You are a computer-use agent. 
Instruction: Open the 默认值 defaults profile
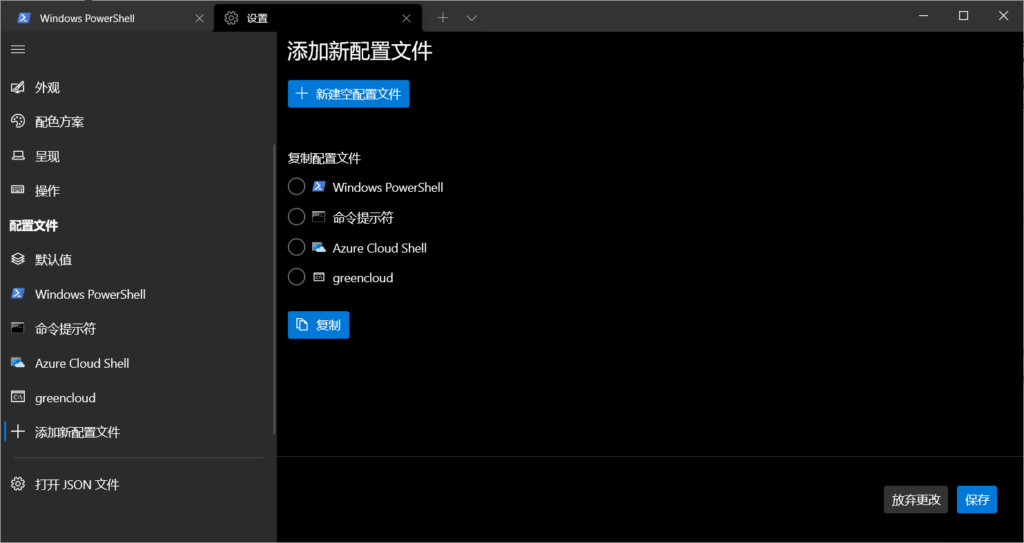138,259
